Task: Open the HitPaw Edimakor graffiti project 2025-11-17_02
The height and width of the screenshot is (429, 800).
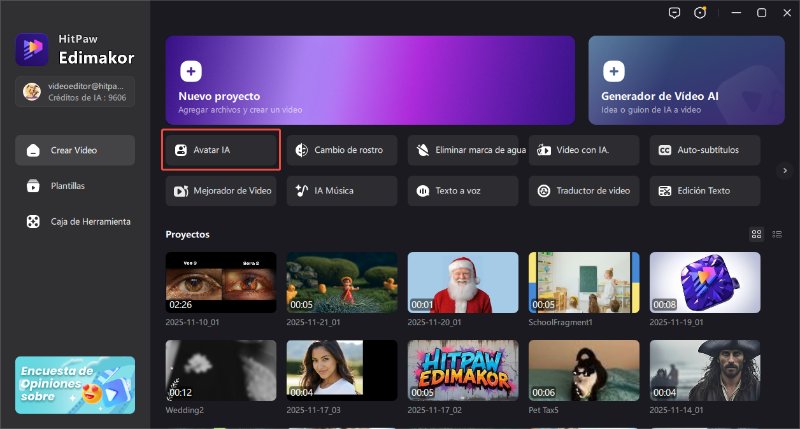Action: [463, 370]
